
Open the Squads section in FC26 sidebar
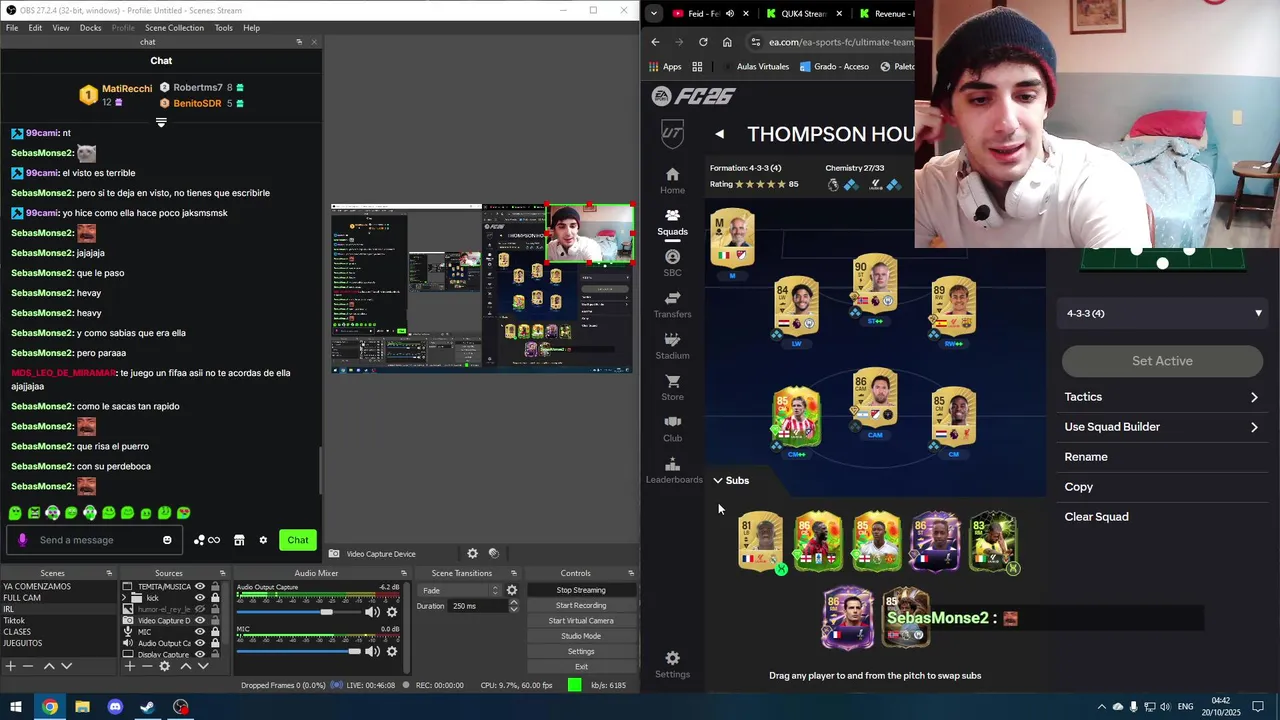pyautogui.click(x=672, y=222)
